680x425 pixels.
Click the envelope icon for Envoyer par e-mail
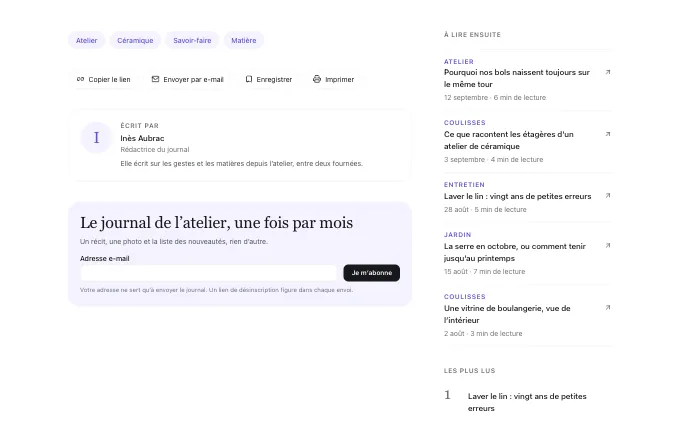click(x=155, y=79)
